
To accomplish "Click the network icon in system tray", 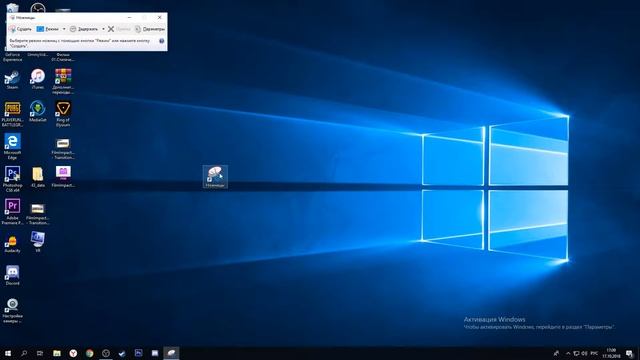I will point(576,353).
